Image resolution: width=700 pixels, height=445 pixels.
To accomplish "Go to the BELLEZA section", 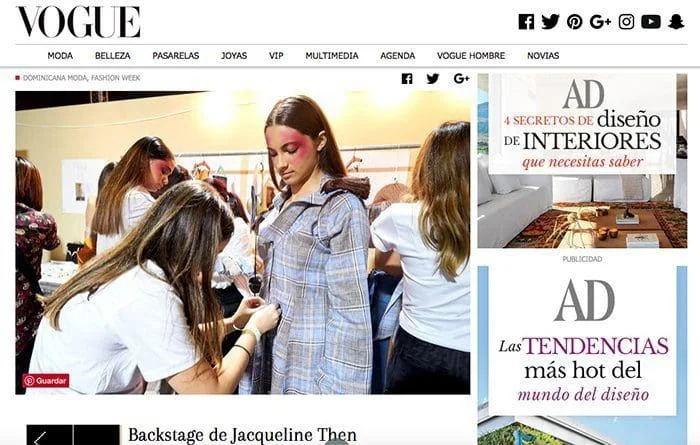I will pyautogui.click(x=112, y=56).
